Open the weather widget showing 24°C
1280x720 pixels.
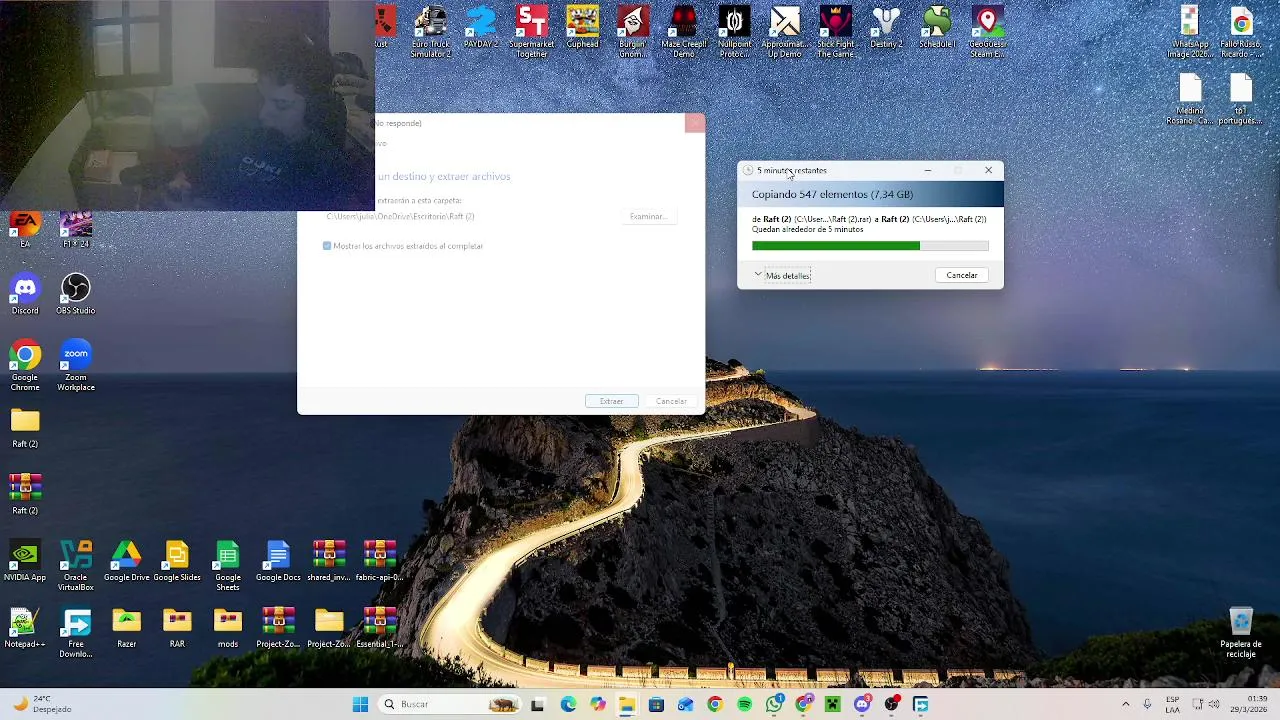click(42, 704)
